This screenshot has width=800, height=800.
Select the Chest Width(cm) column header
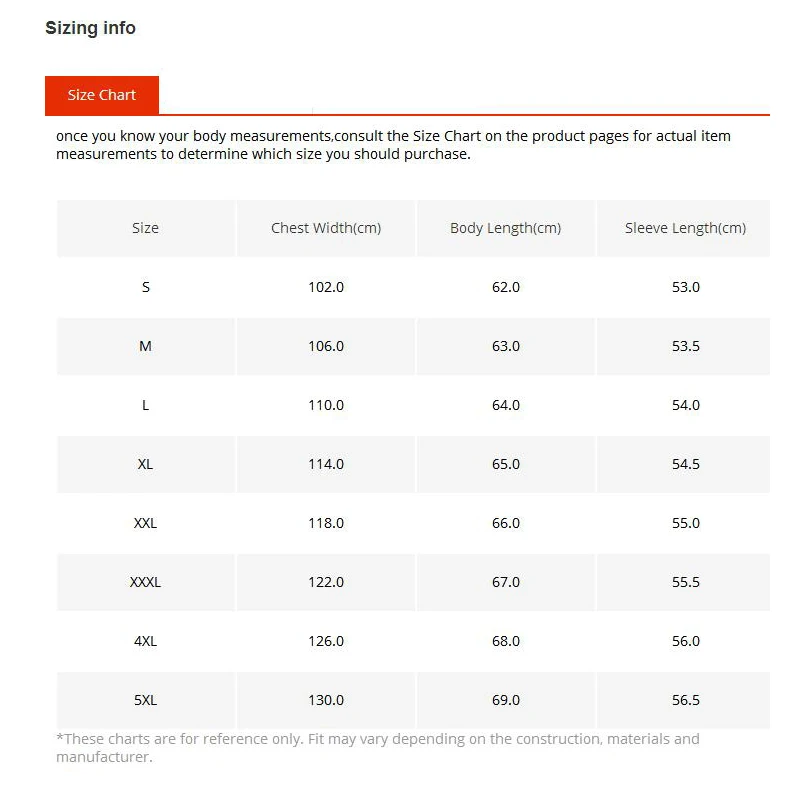click(326, 228)
